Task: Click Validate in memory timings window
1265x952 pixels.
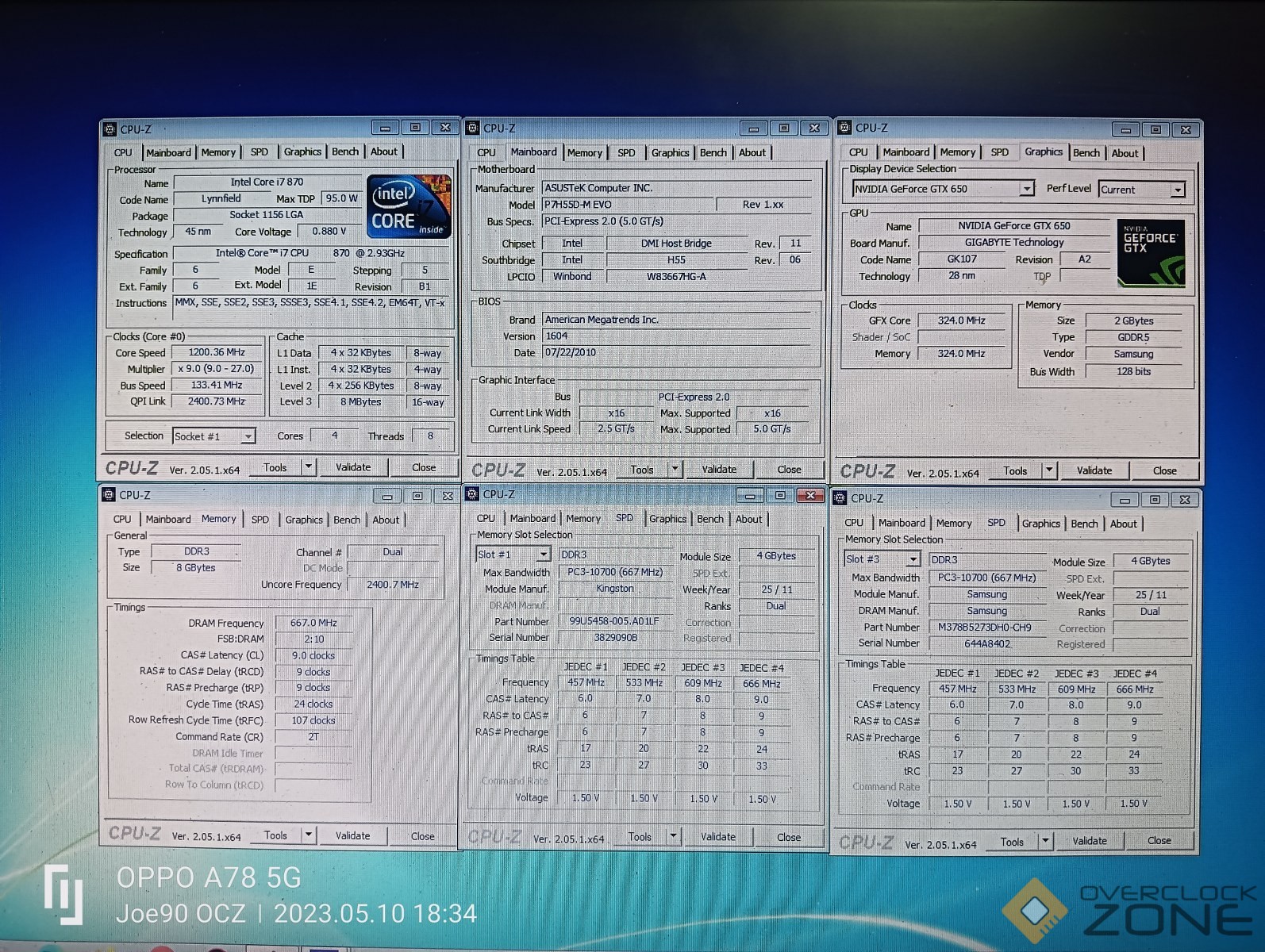Action: pyautogui.click(x=352, y=835)
